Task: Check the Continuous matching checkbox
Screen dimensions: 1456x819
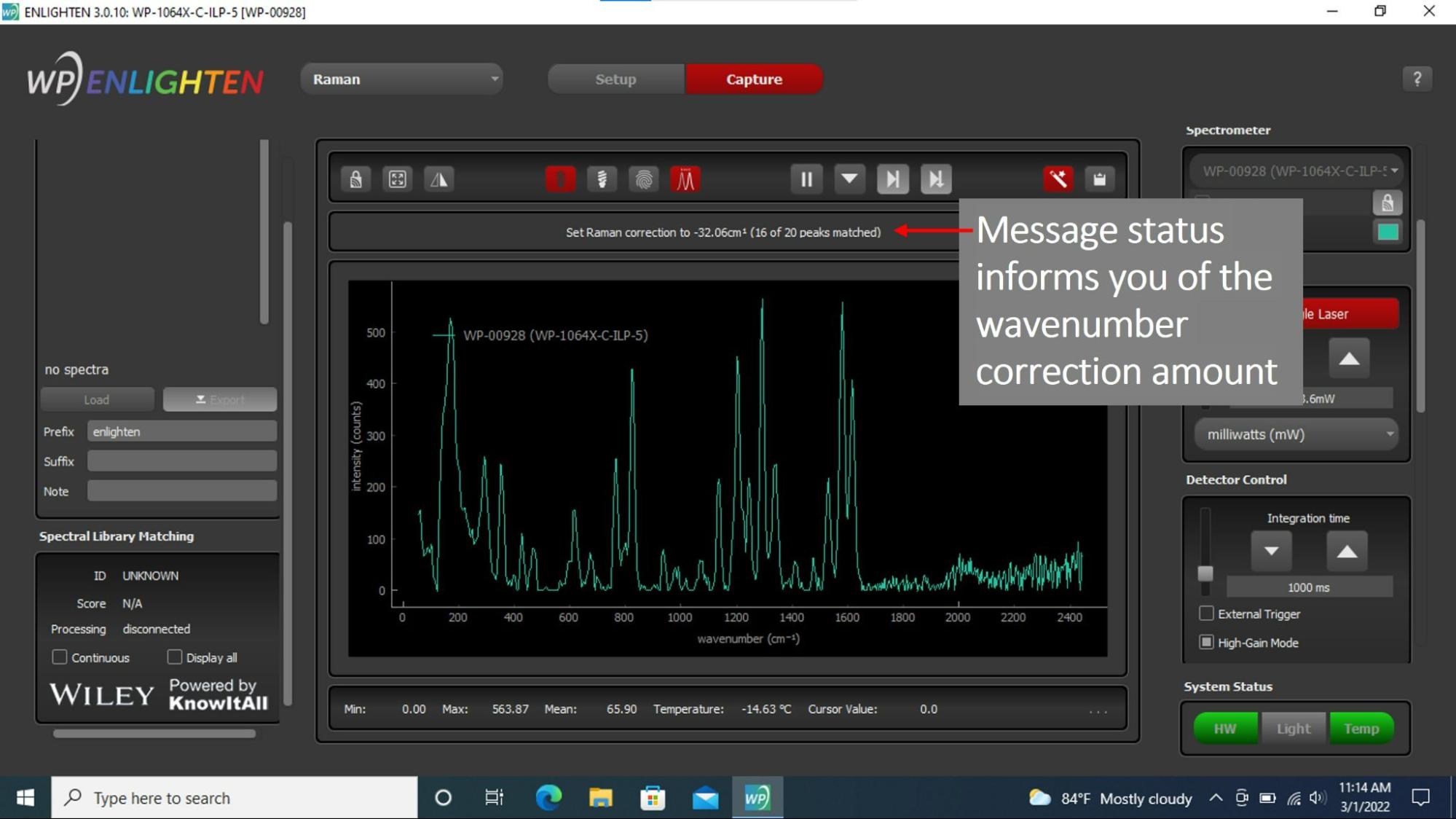Action: coord(60,657)
